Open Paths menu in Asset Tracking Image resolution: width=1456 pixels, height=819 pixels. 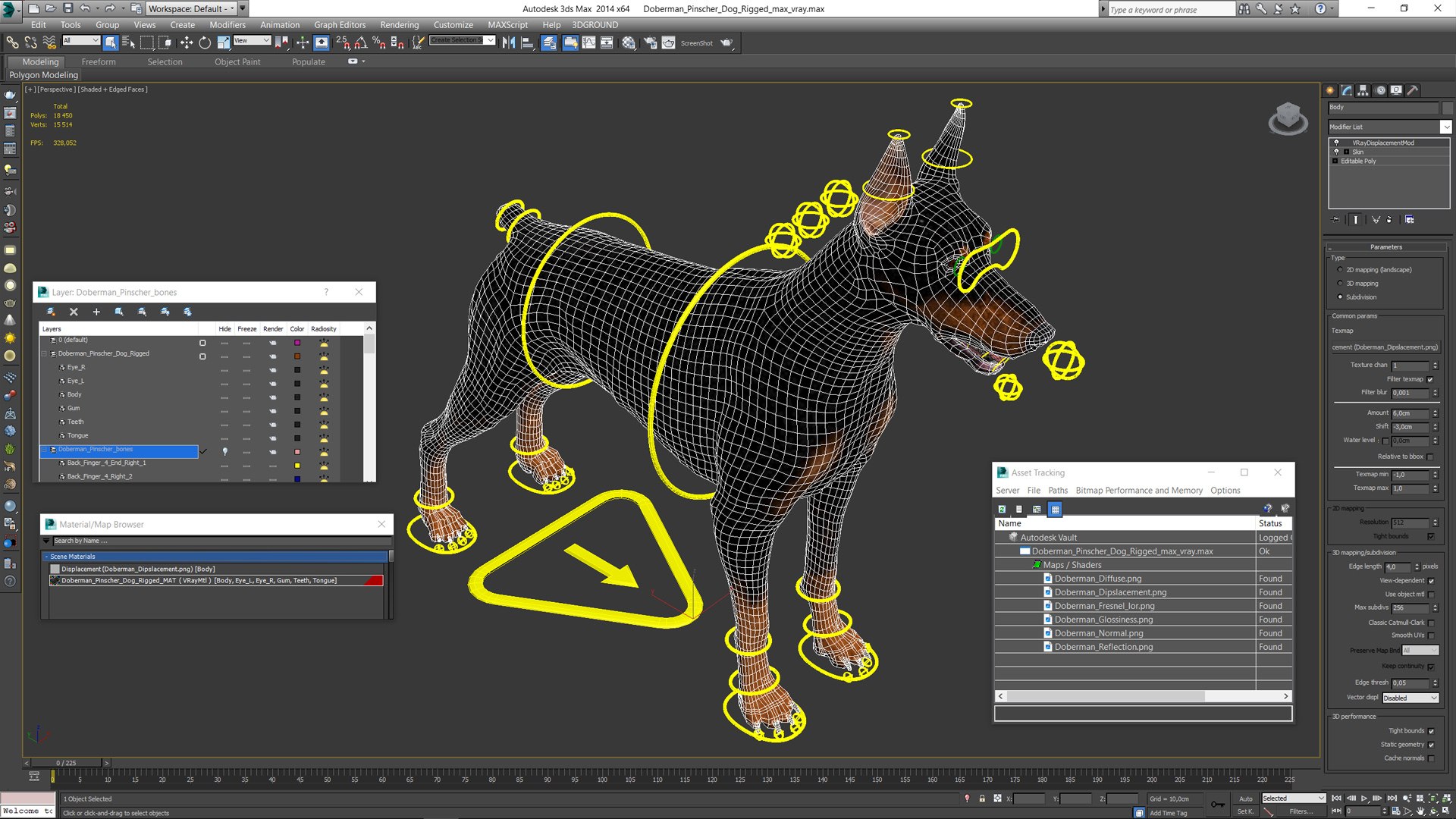pos(1058,491)
